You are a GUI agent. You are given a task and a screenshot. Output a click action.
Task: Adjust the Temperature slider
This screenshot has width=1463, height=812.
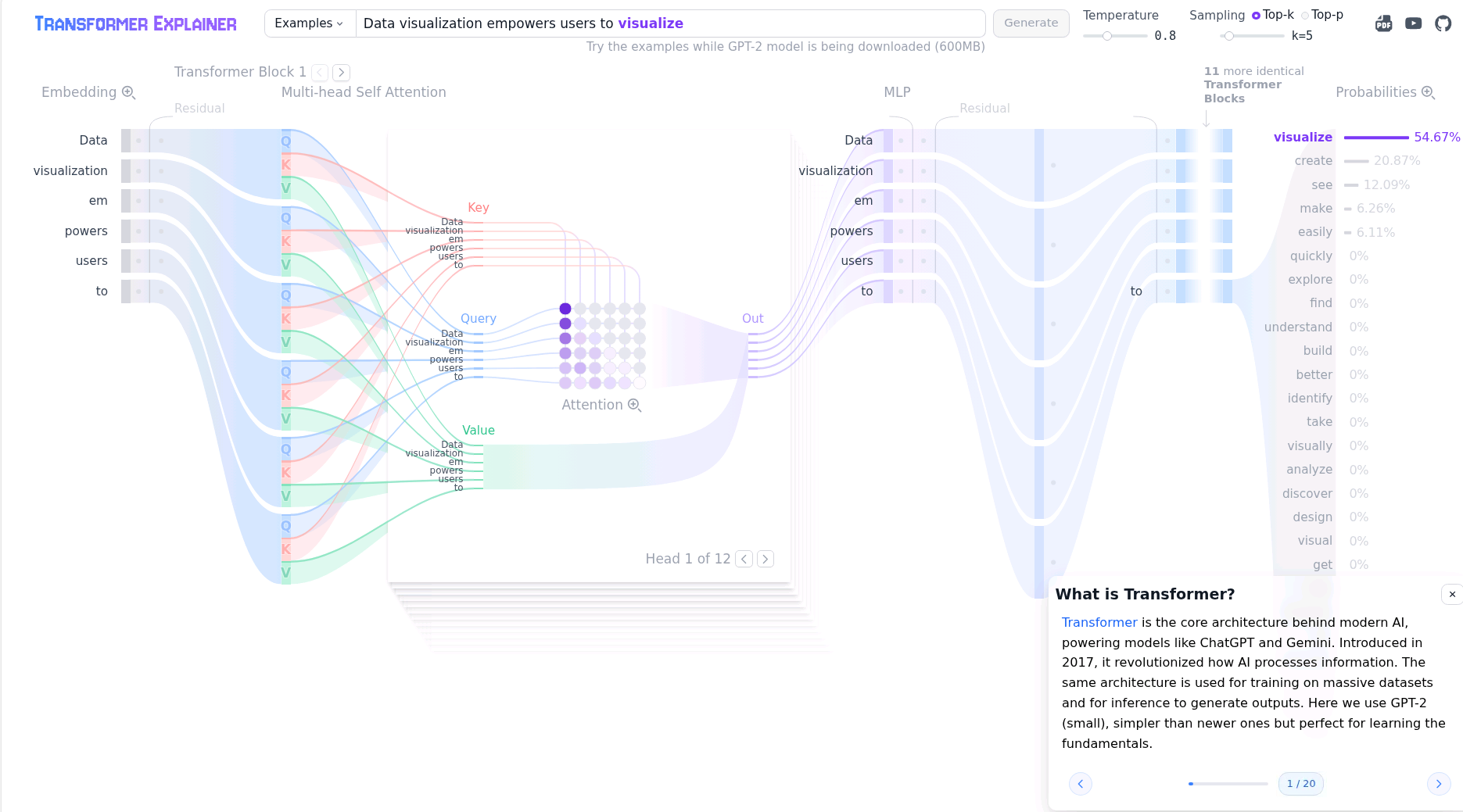[1107, 36]
